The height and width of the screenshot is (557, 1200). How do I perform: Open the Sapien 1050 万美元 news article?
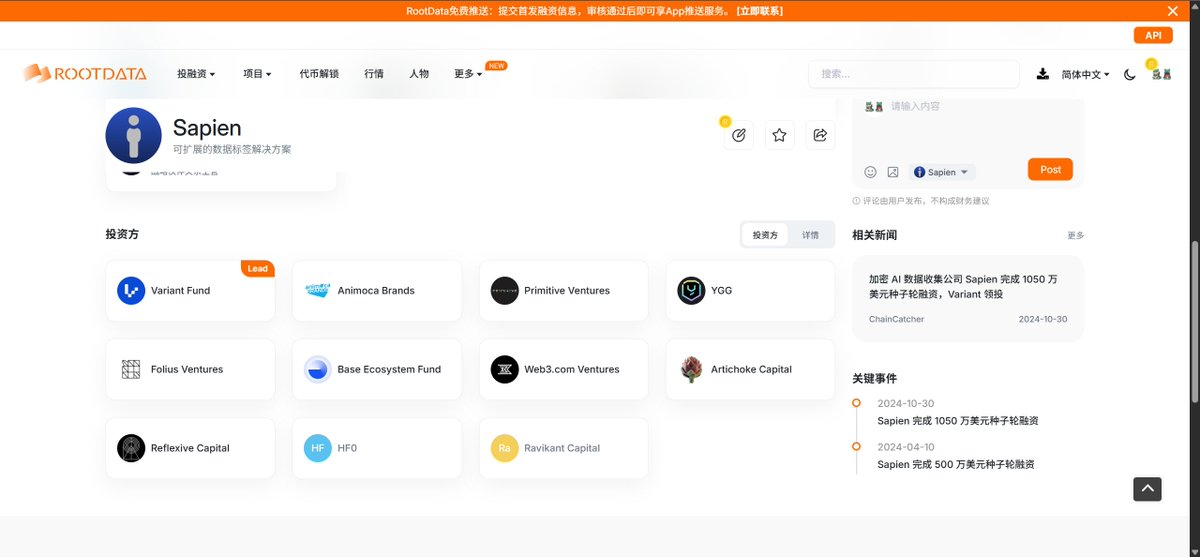(x=963, y=287)
